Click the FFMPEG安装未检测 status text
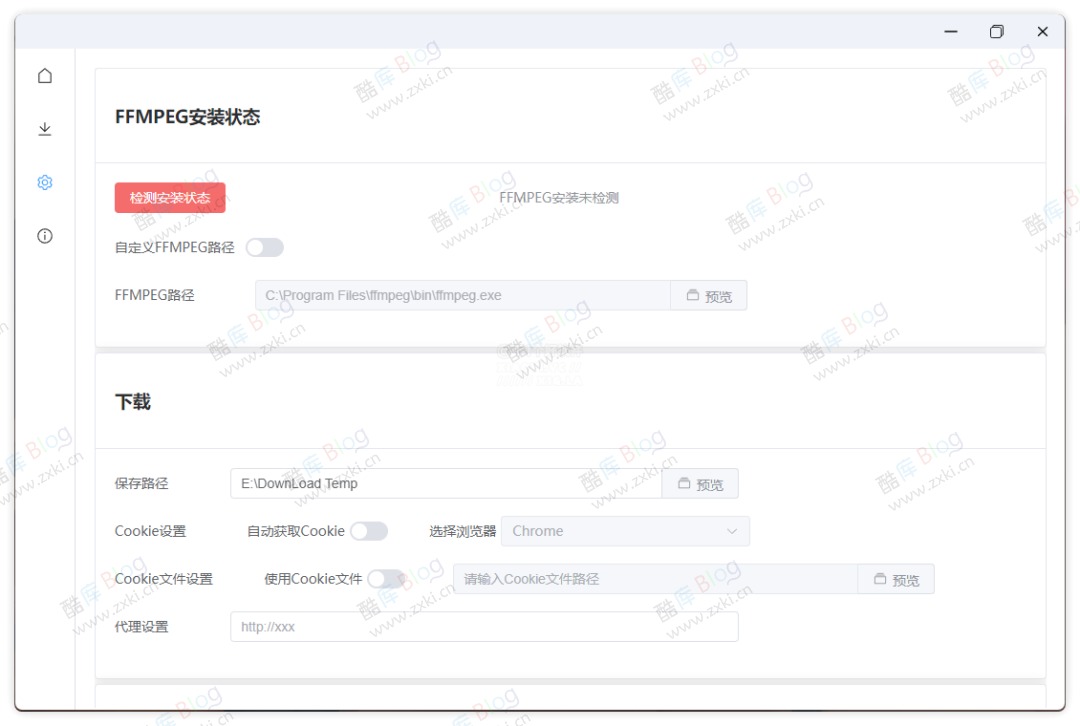This screenshot has width=1080, height=726. 559,197
